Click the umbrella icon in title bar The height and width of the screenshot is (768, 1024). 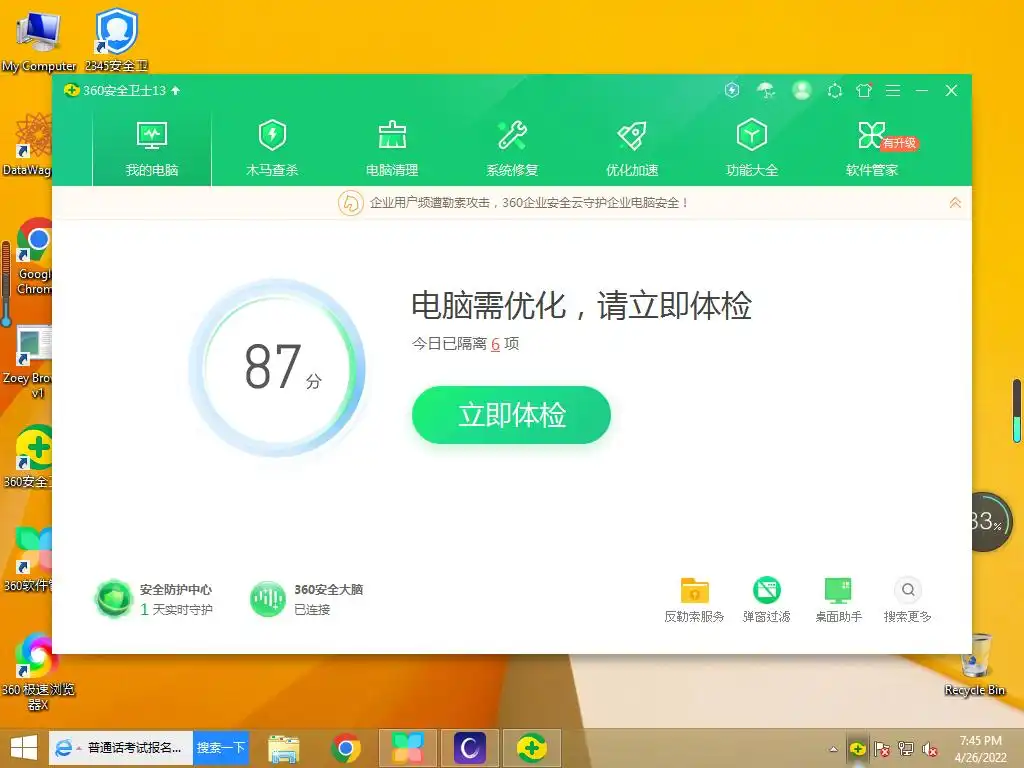coord(766,90)
